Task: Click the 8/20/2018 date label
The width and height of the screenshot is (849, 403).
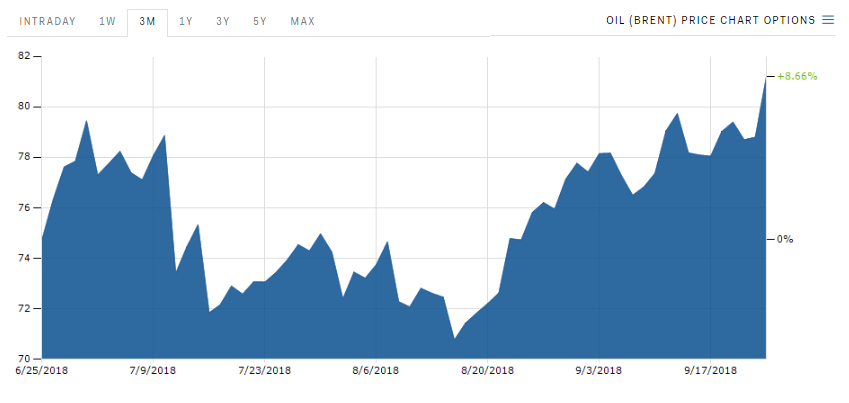Action: [x=487, y=371]
